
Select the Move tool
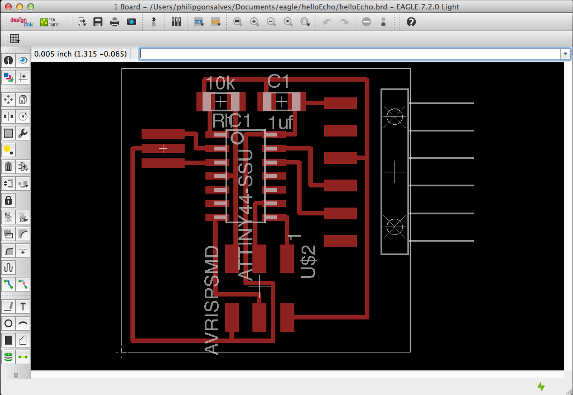tap(8, 99)
